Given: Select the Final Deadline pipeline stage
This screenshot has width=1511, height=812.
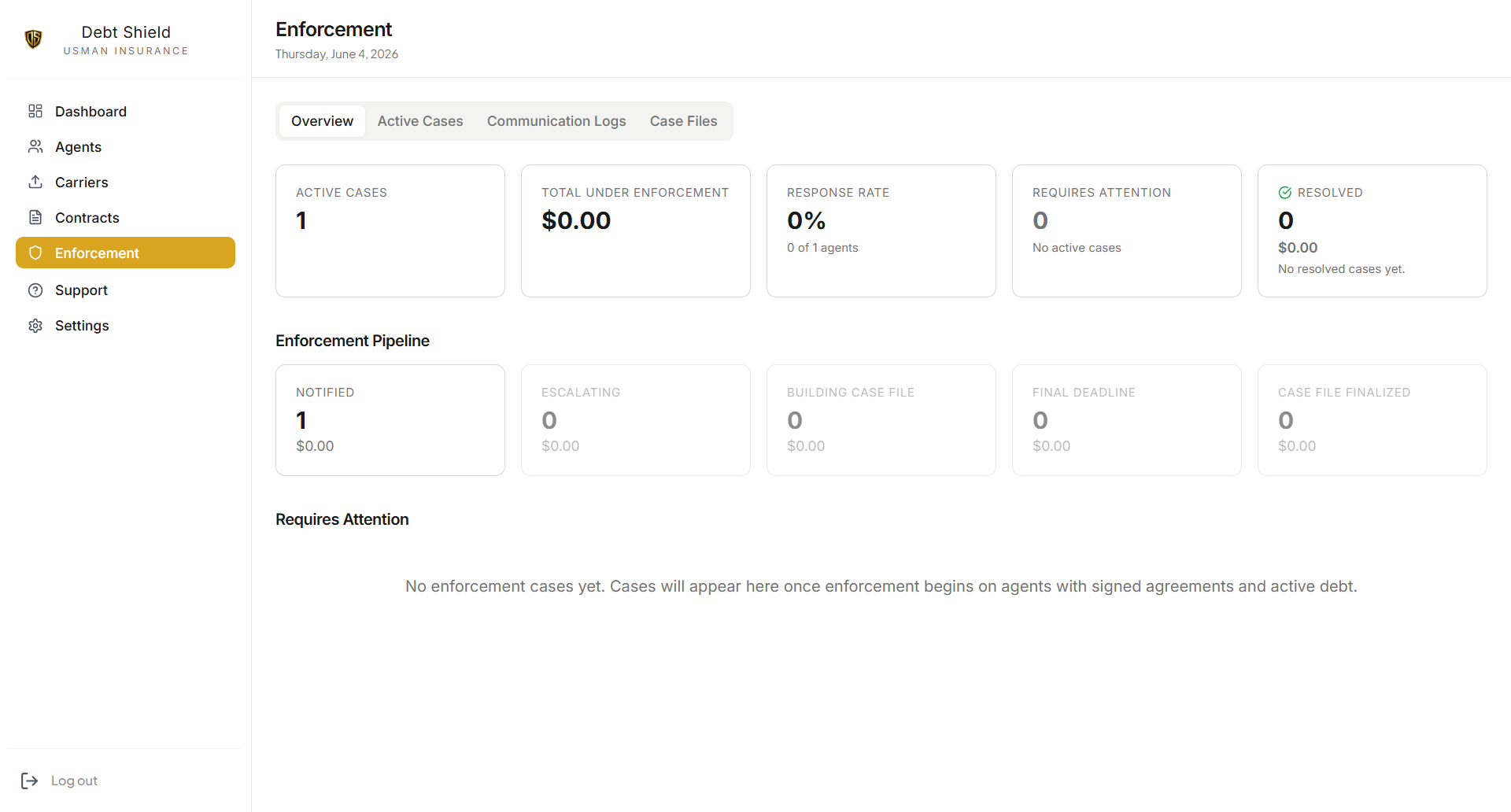Looking at the screenshot, I should click(x=1127, y=420).
